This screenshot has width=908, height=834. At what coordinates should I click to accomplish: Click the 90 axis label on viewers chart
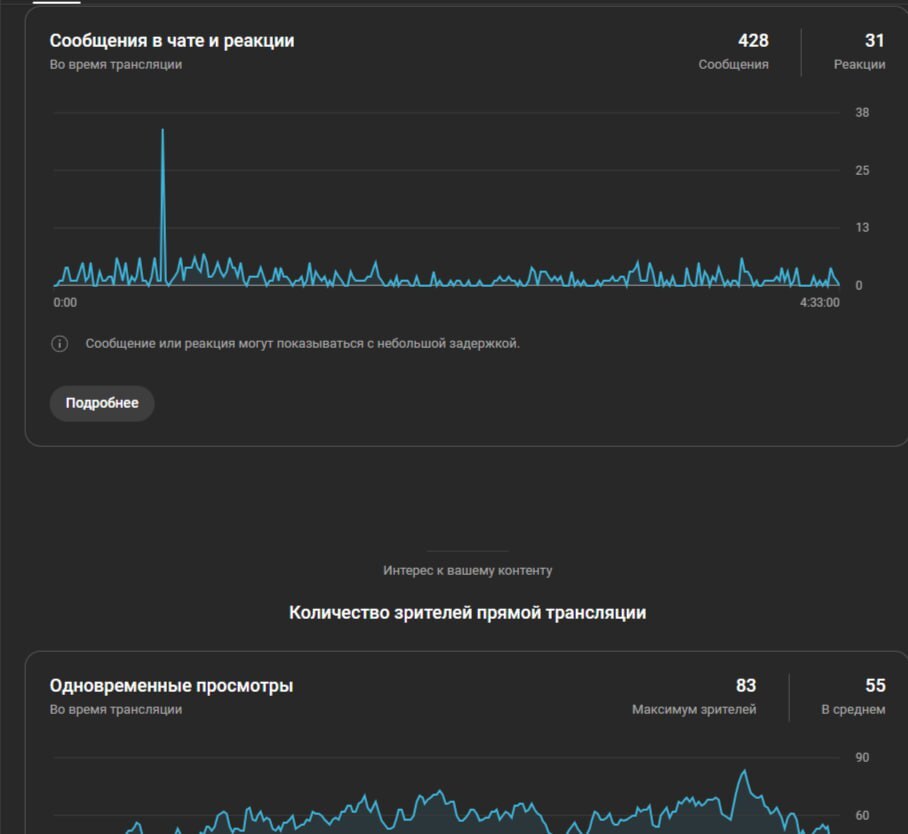862,758
